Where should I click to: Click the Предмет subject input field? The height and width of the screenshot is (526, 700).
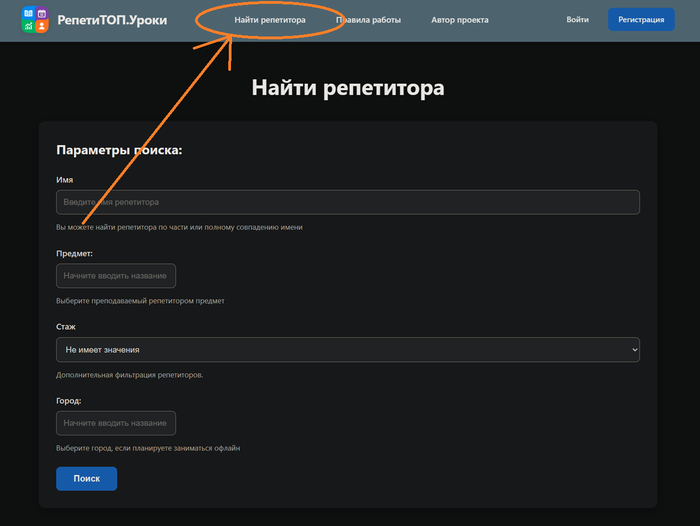click(116, 276)
